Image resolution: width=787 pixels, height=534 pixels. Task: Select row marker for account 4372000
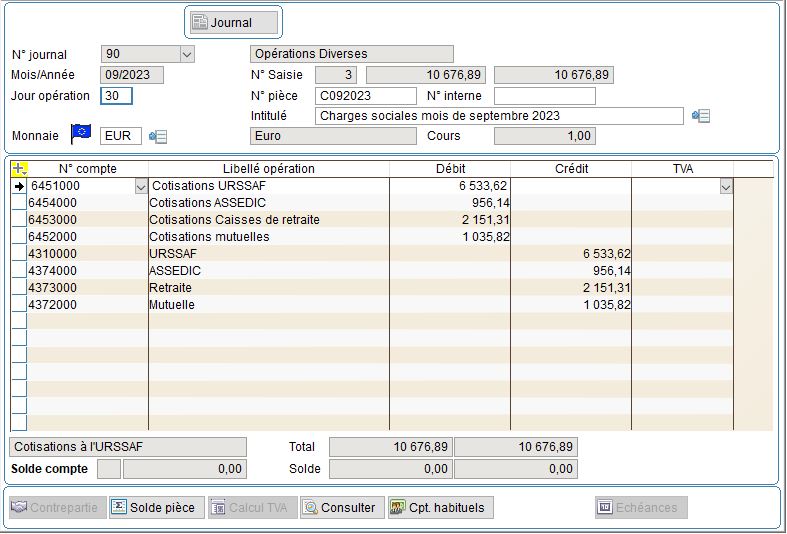pyautogui.click(x=18, y=305)
